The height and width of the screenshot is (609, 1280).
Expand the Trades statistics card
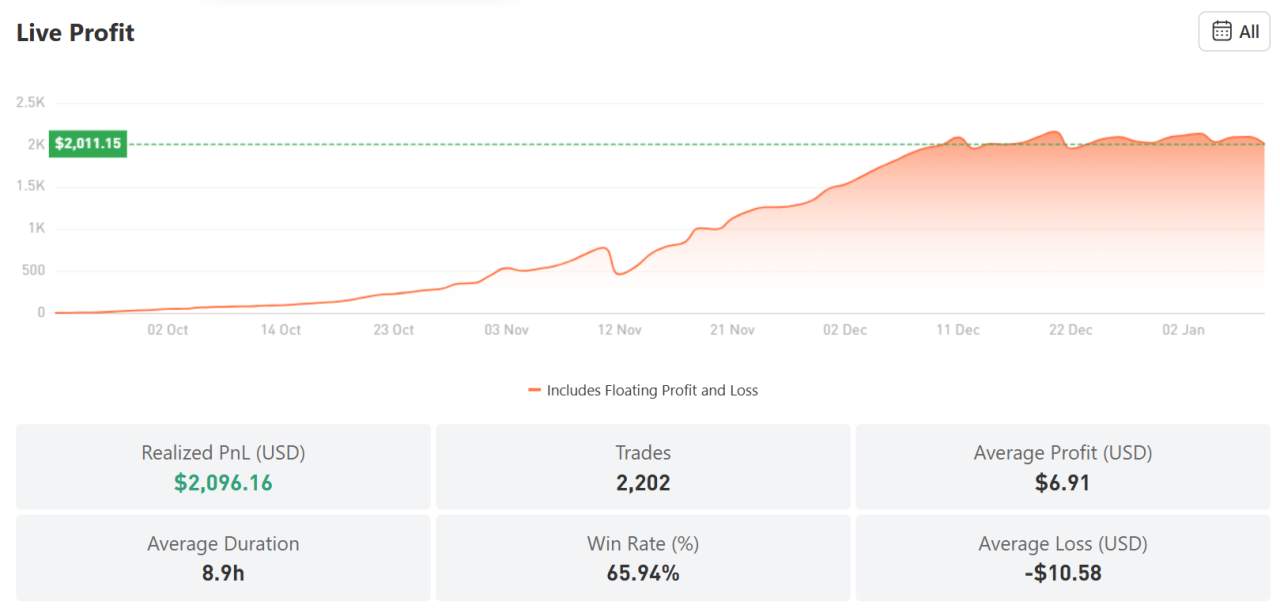[643, 466]
